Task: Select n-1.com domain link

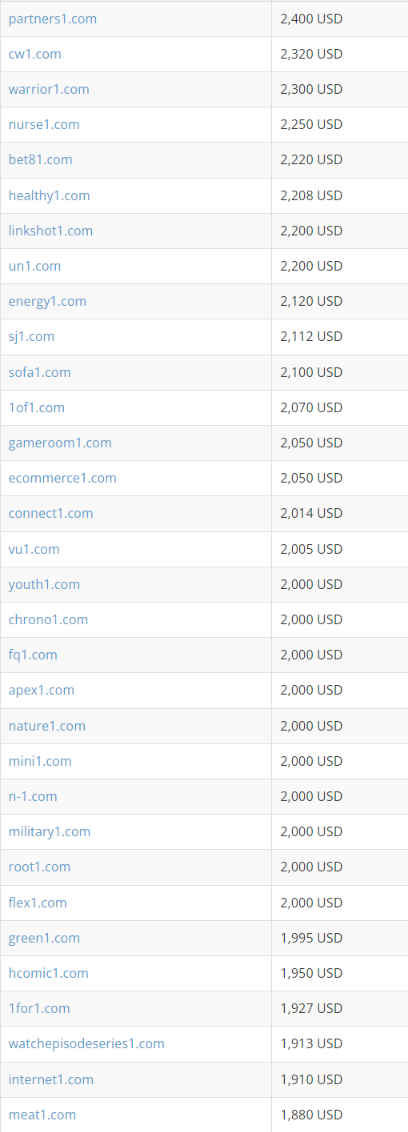Action: 32,796
